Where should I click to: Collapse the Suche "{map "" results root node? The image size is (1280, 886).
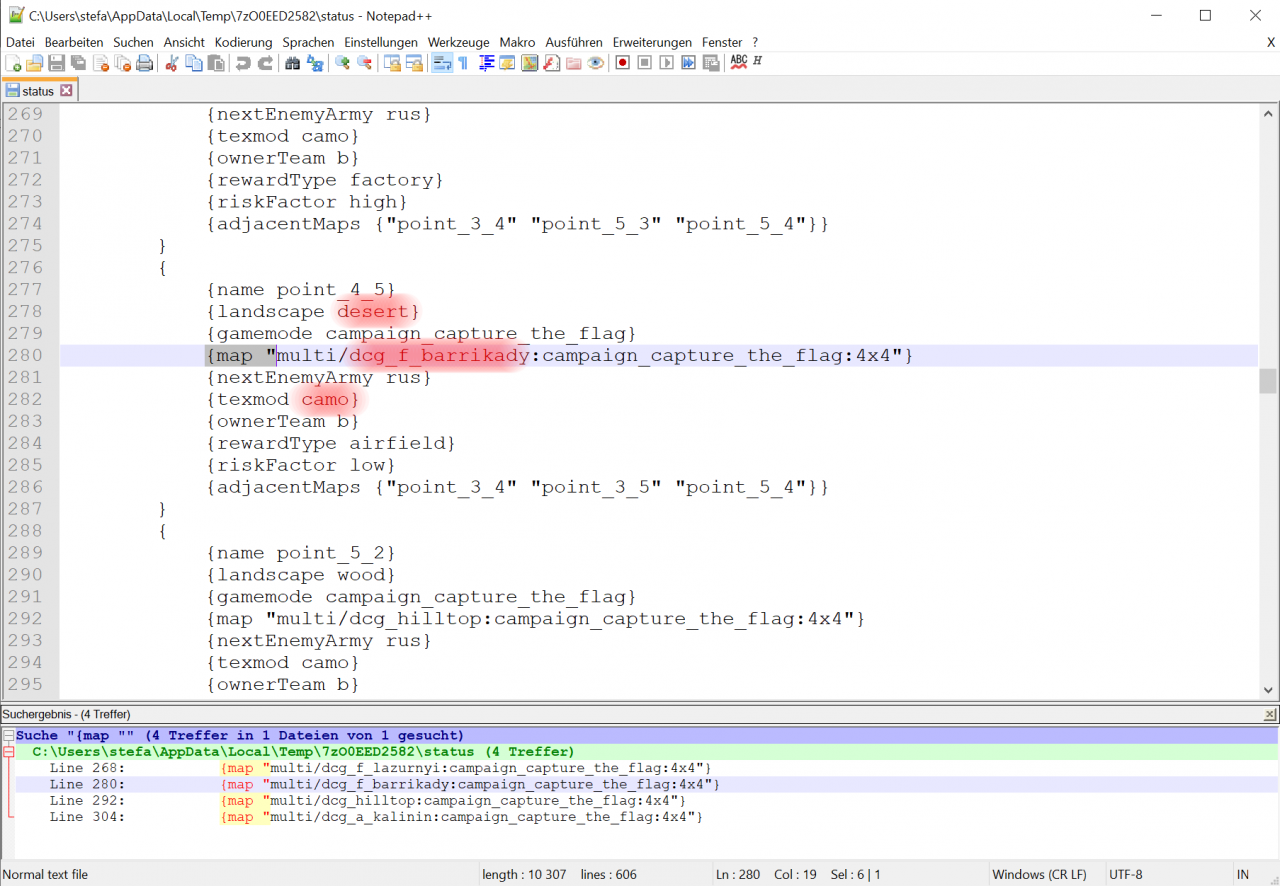click(8, 736)
